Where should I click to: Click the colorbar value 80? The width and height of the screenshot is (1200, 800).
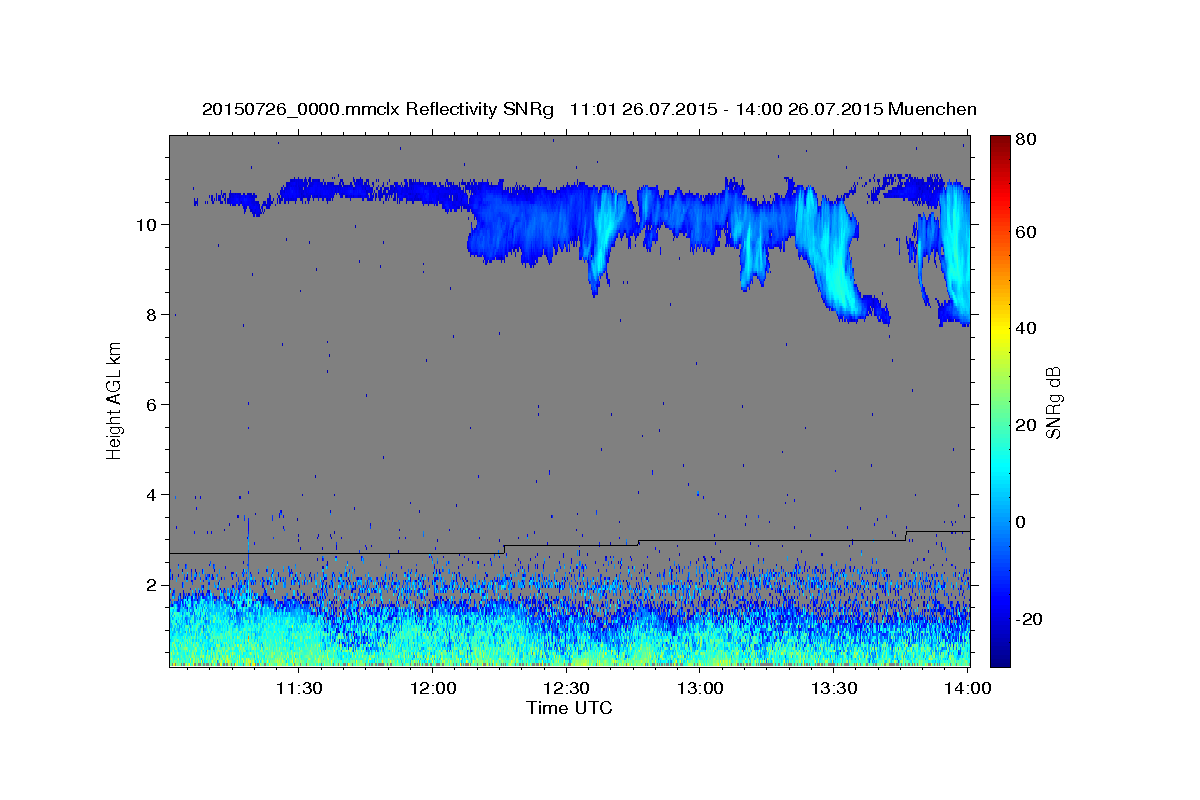pyautogui.click(x=1027, y=139)
